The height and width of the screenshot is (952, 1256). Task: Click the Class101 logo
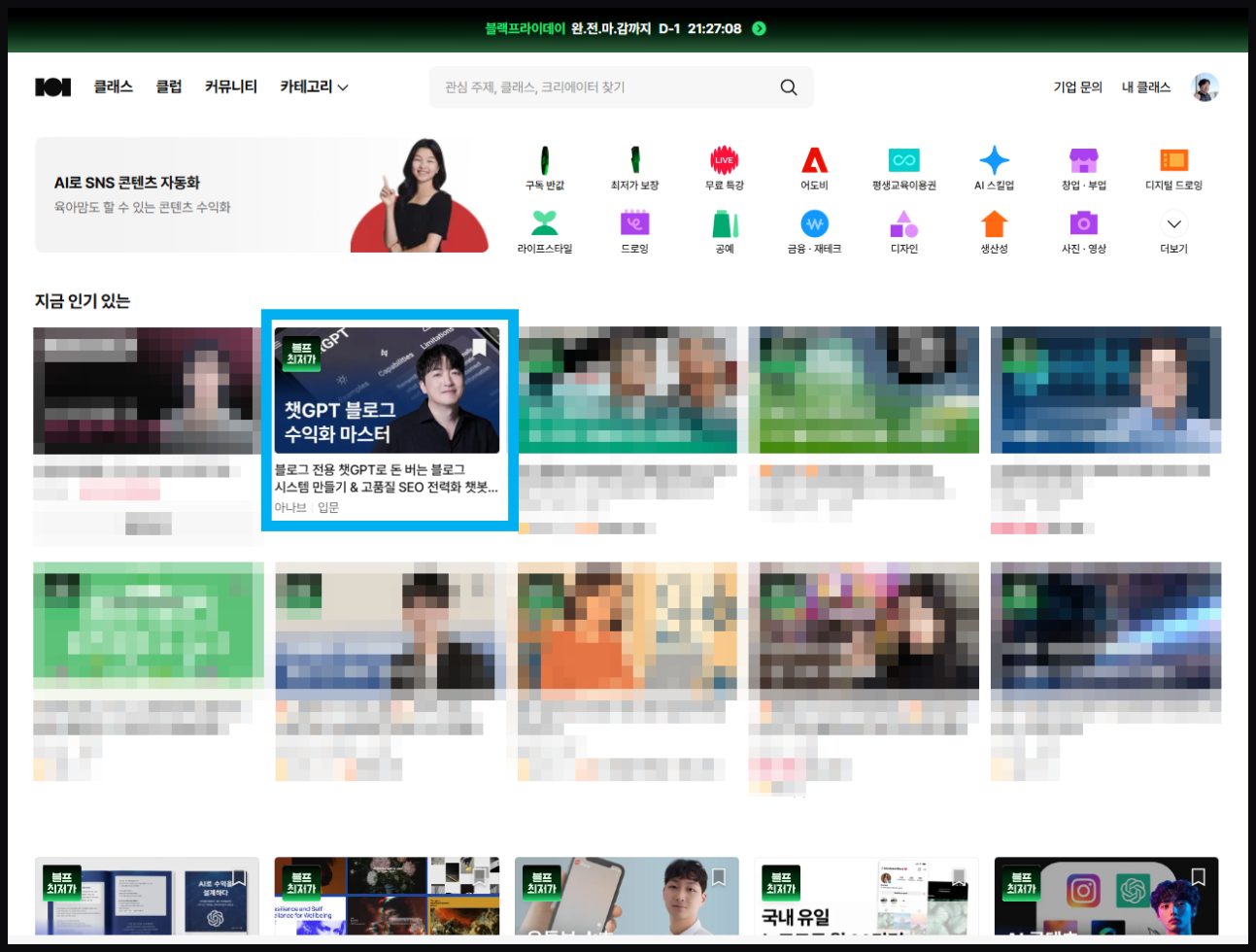pyautogui.click(x=53, y=87)
